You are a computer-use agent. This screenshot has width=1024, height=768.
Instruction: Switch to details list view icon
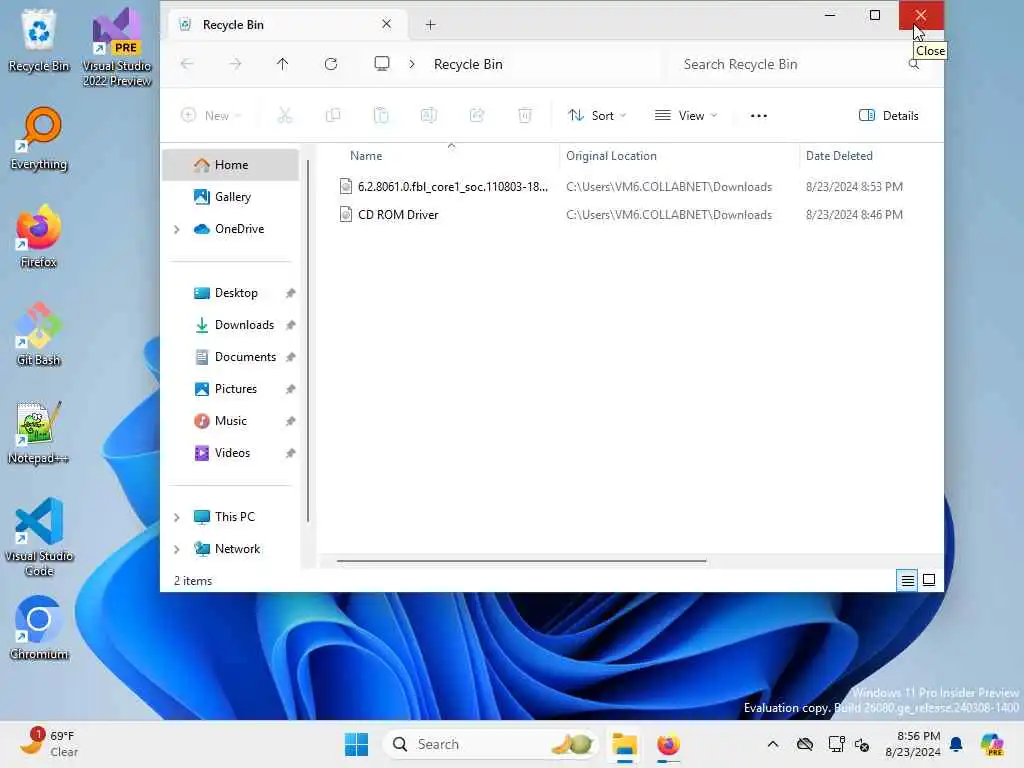(908, 580)
